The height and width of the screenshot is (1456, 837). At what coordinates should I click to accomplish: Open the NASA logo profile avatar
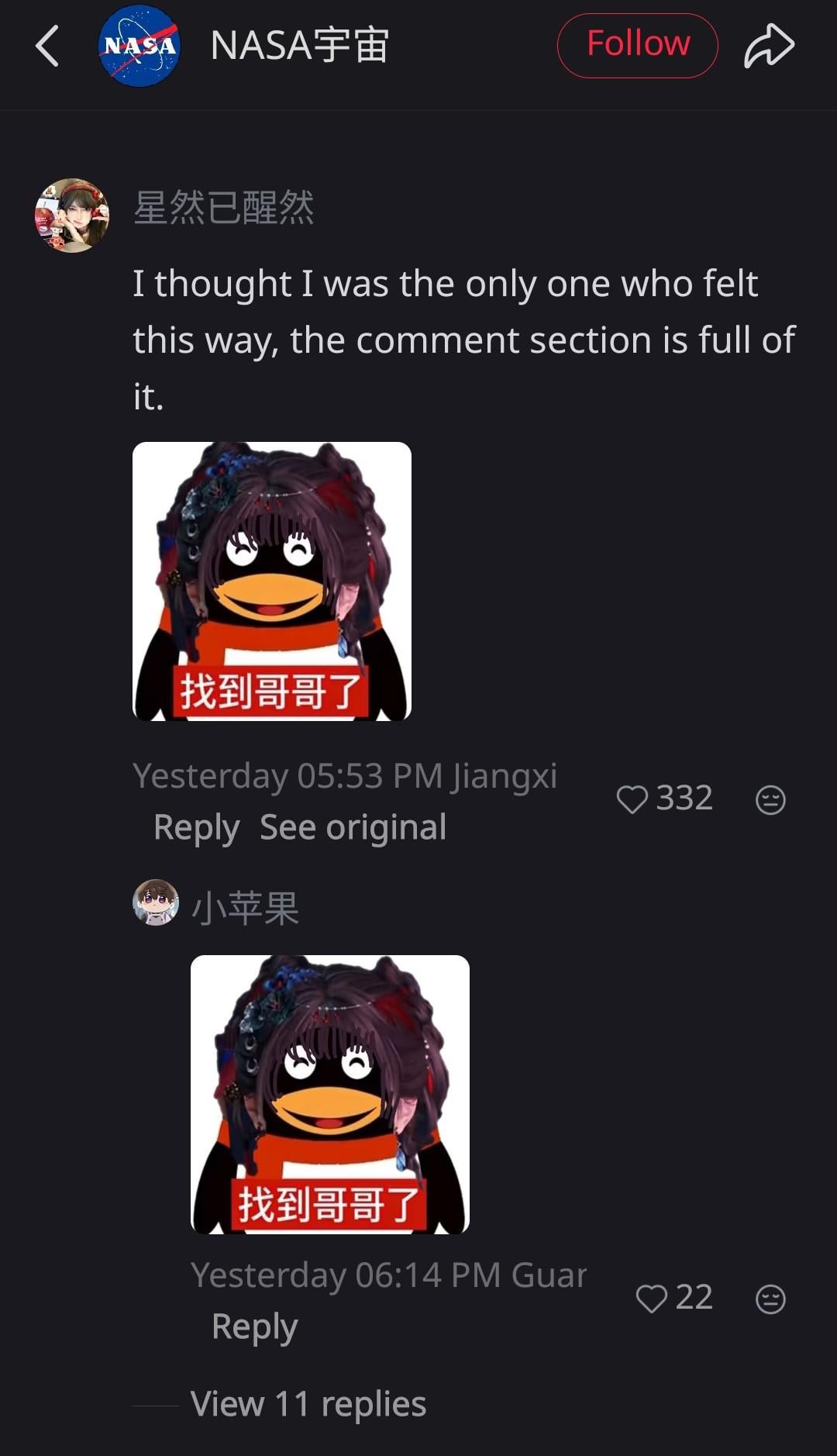click(139, 46)
